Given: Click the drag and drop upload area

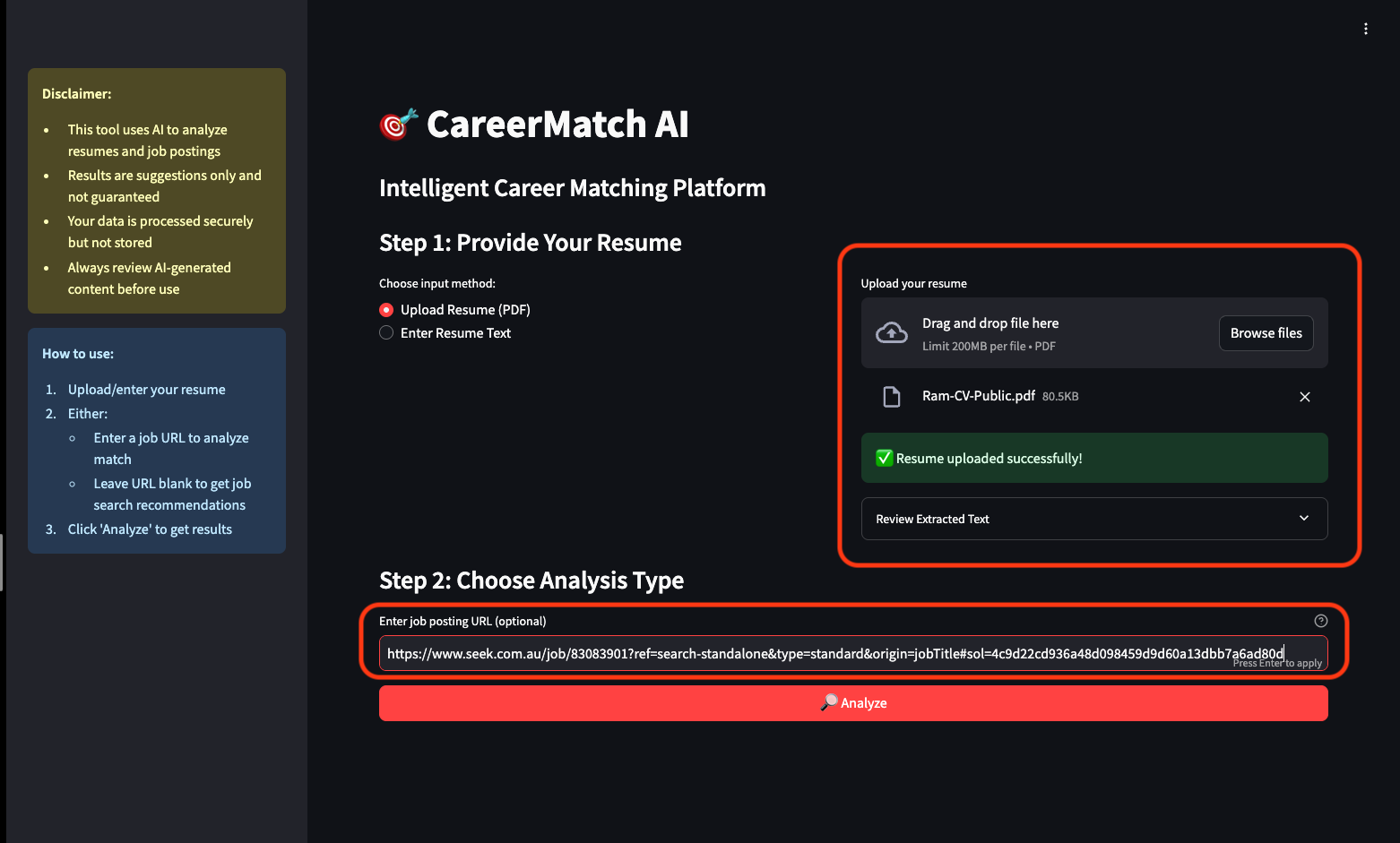Looking at the screenshot, I should coord(1093,333).
